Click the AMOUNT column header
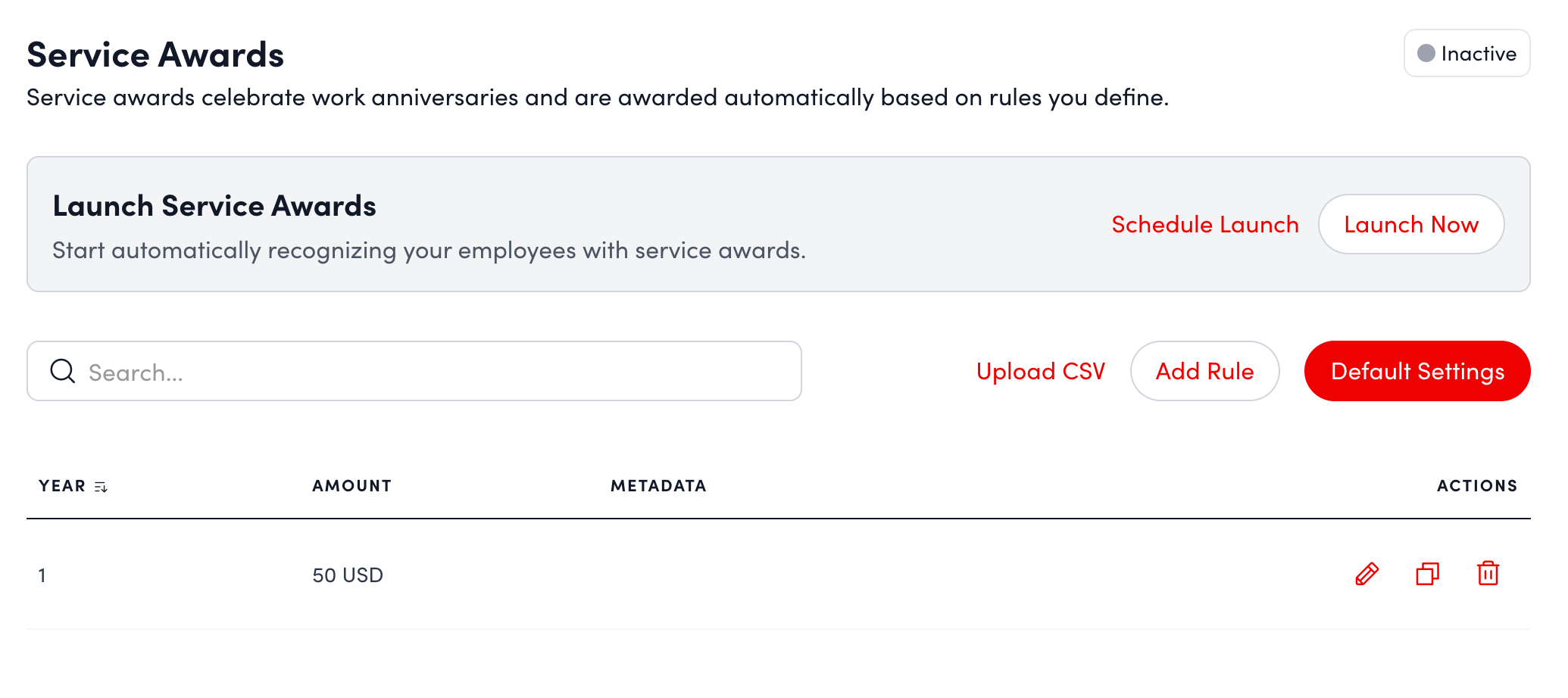 click(x=351, y=486)
